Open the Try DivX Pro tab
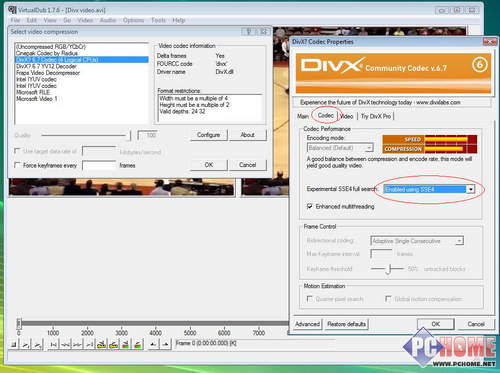This screenshot has height=373, width=500. click(376, 116)
